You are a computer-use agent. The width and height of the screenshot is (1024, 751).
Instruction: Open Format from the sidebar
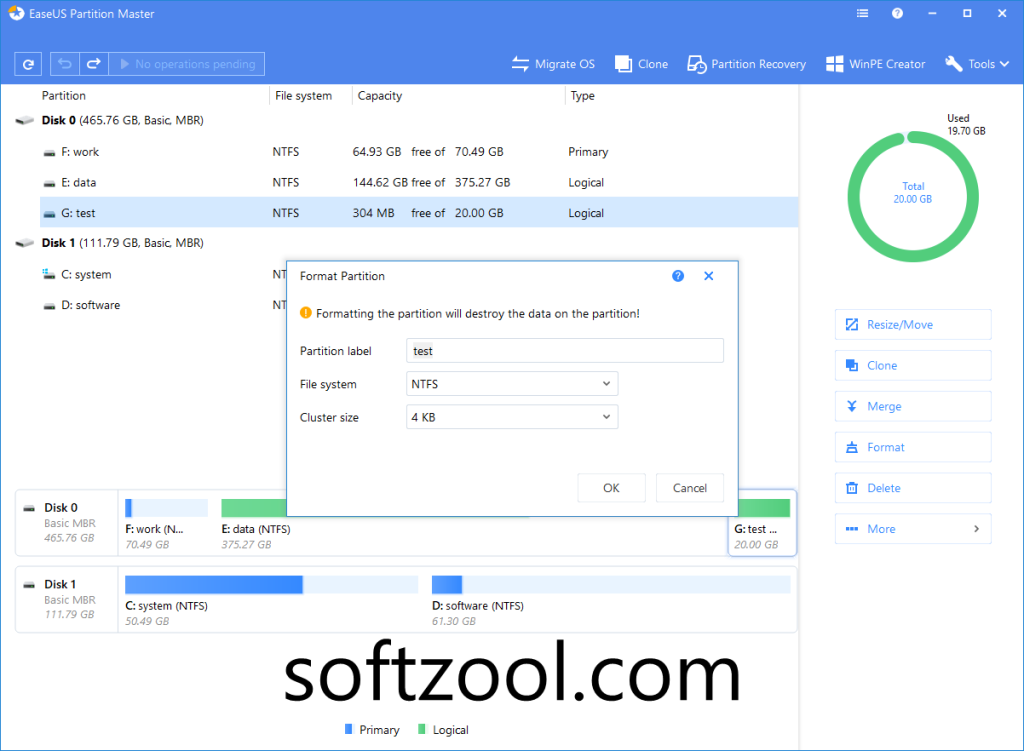pyautogui.click(x=912, y=447)
